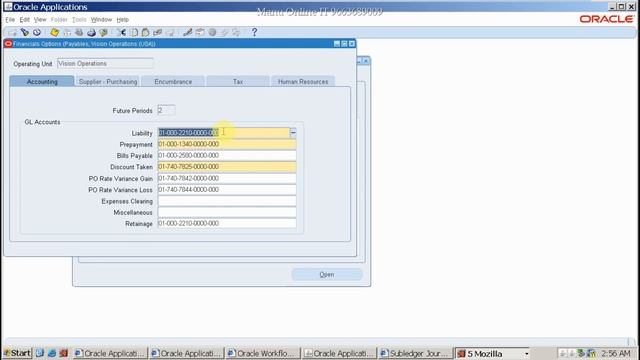
Task: Click the Translations globe toolbar icon
Action: tap(212, 32)
